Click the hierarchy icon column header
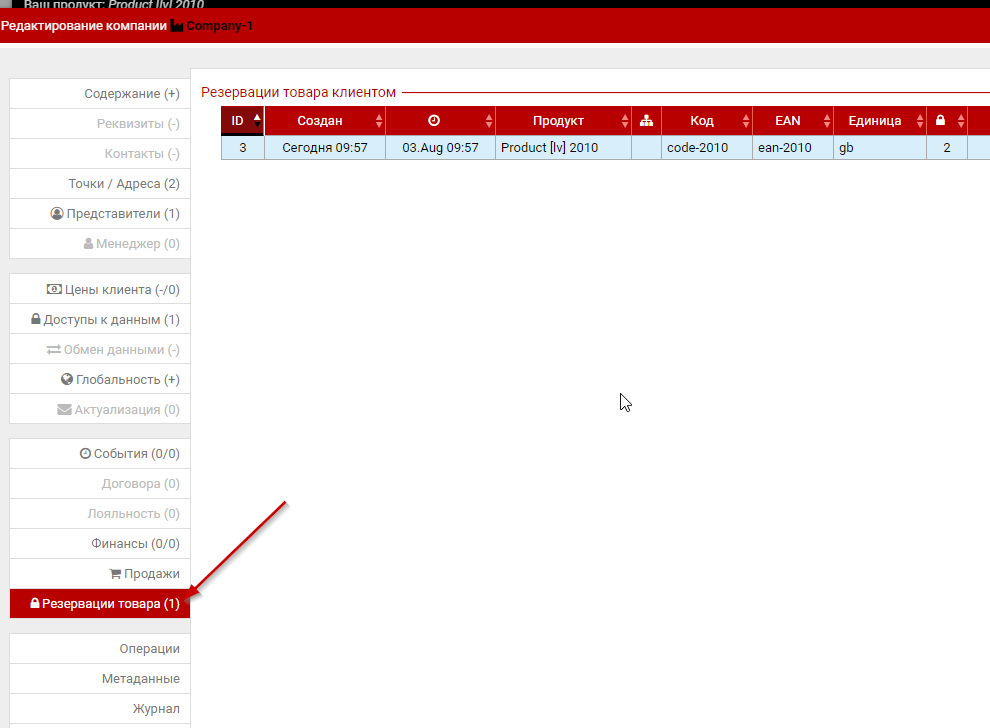This screenshot has width=990, height=728. pos(646,121)
